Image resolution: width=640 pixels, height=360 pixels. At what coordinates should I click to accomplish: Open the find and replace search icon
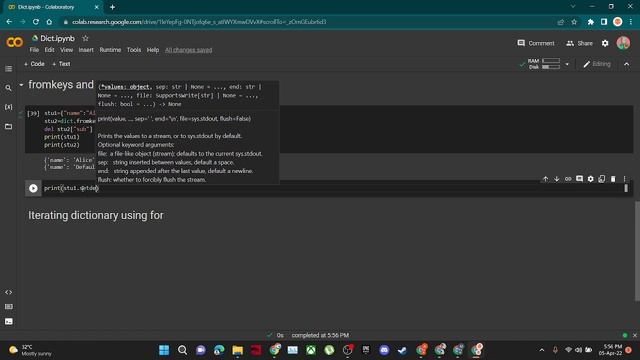coord(8,88)
